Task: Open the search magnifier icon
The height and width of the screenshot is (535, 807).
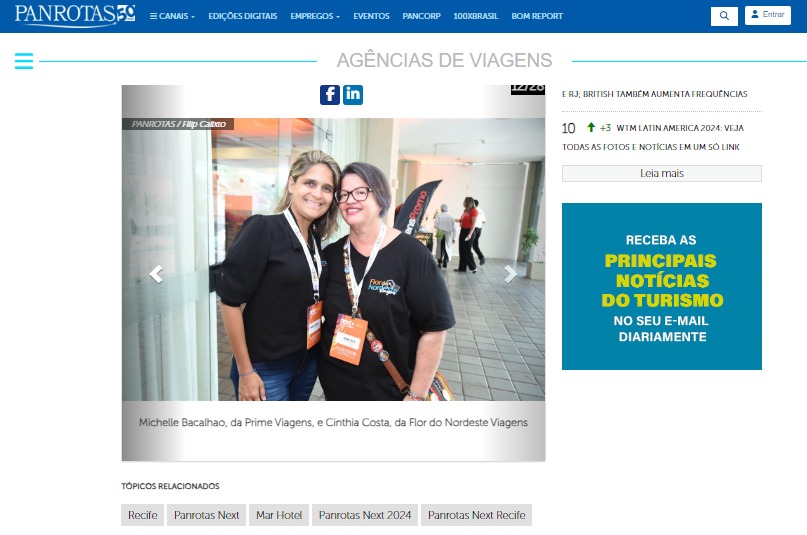Action: [724, 16]
